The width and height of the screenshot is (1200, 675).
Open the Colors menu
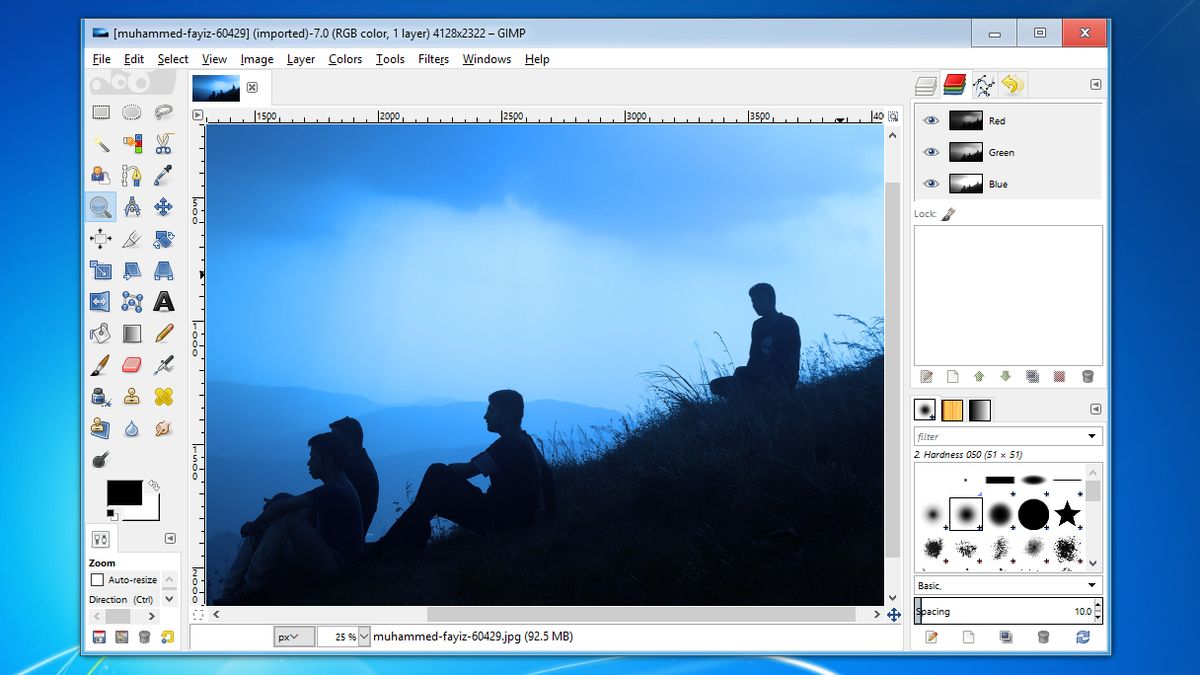[x=345, y=59]
